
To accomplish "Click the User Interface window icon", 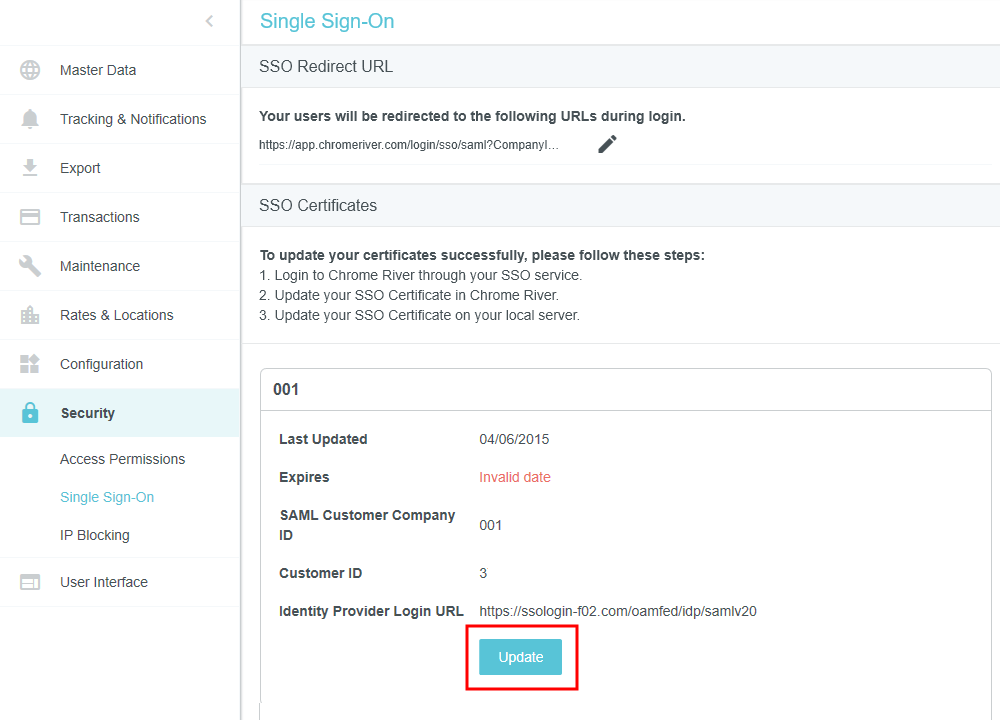I will point(30,582).
